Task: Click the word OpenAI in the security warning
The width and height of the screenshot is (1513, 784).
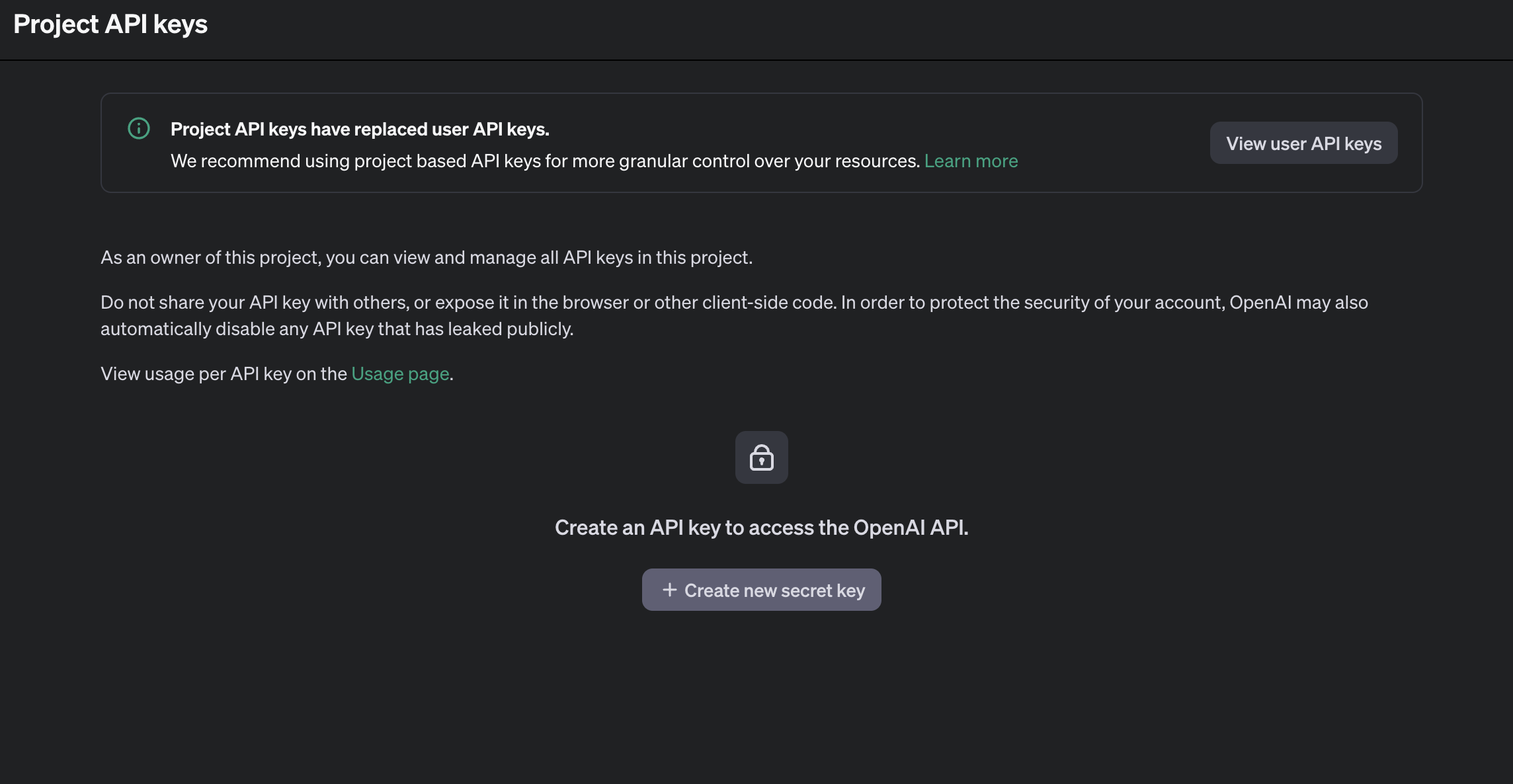Action: (x=1260, y=303)
